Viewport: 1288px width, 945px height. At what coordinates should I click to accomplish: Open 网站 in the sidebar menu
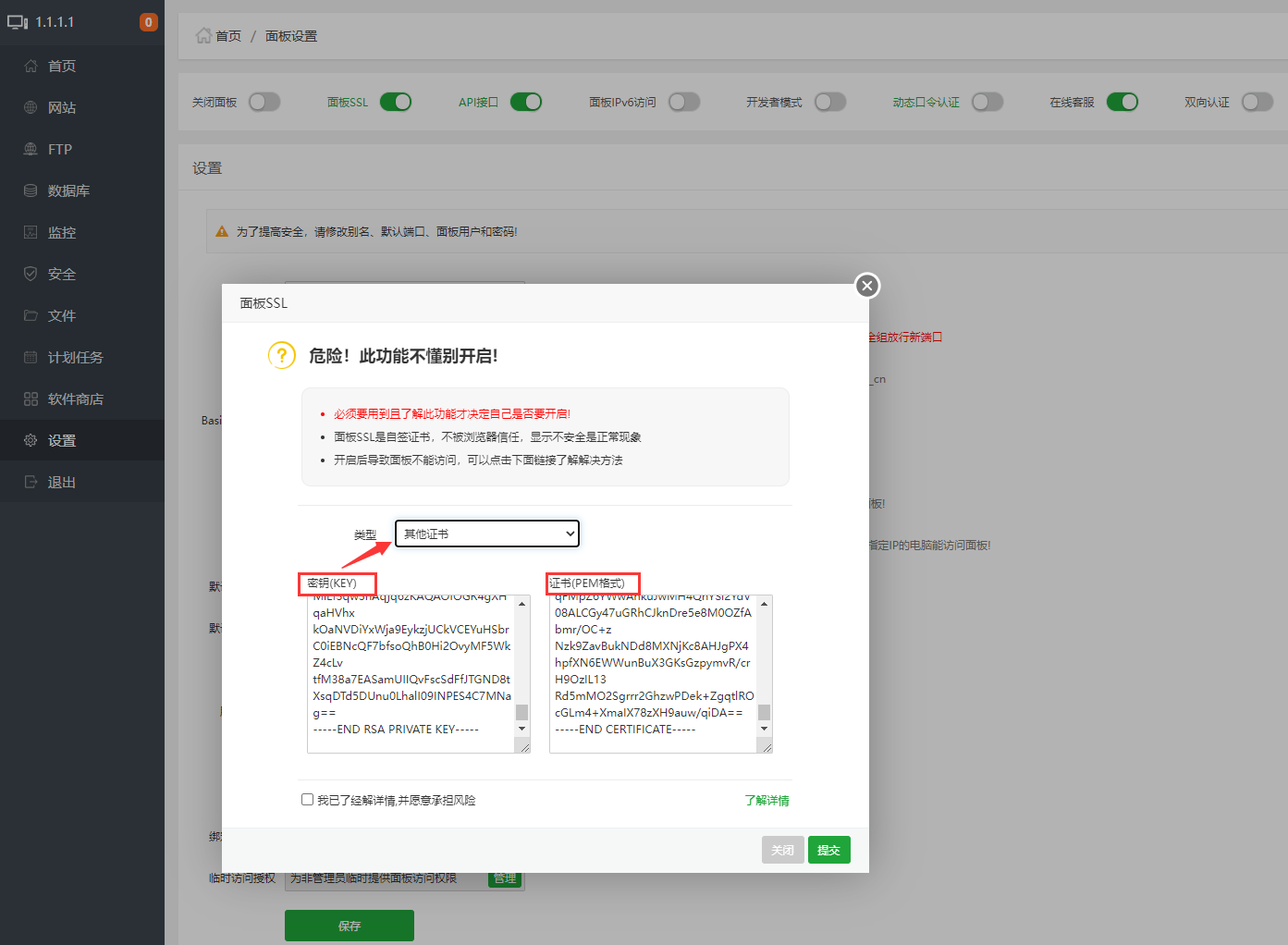tap(82, 107)
